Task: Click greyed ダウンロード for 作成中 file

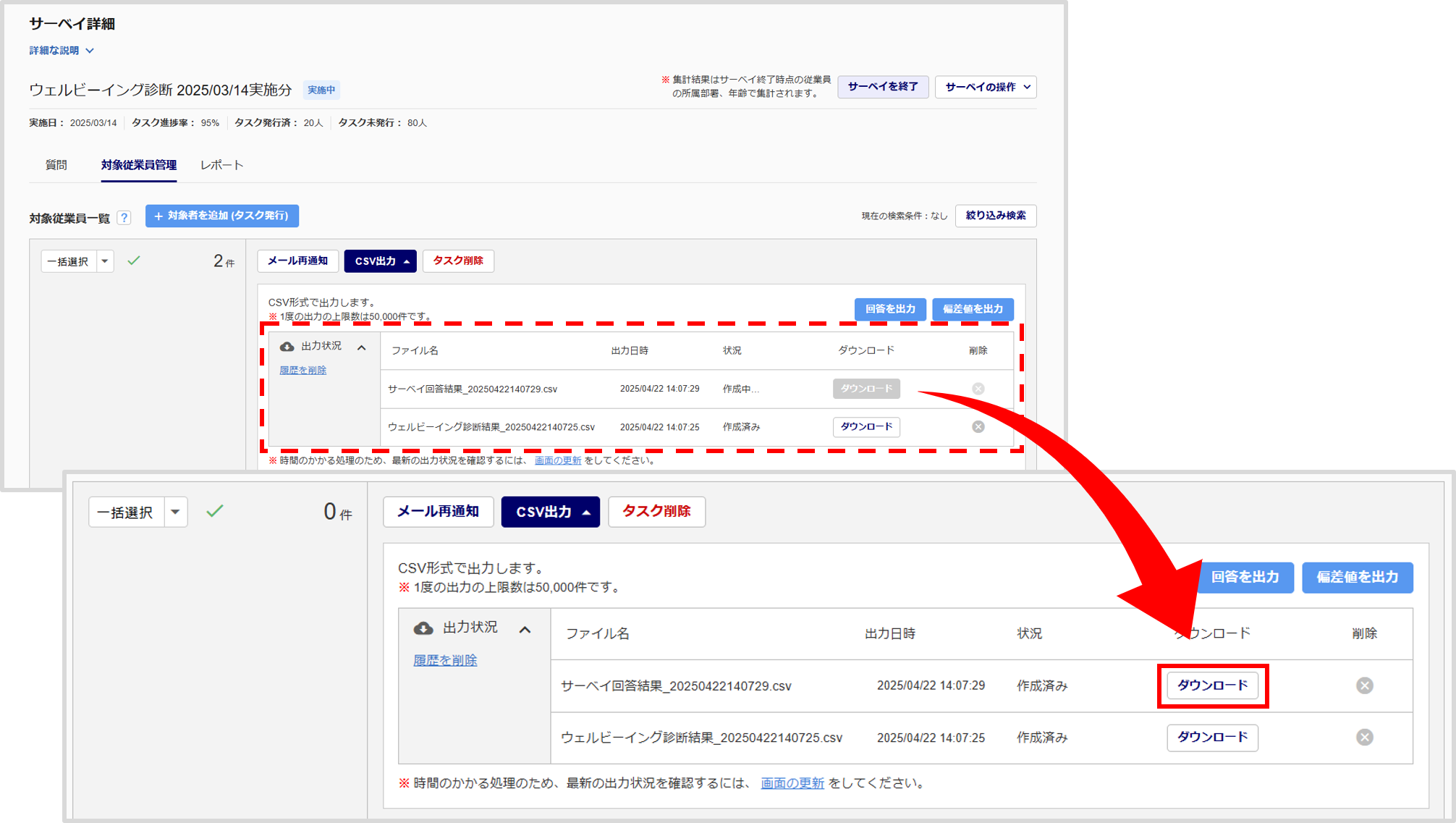Action: click(866, 389)
